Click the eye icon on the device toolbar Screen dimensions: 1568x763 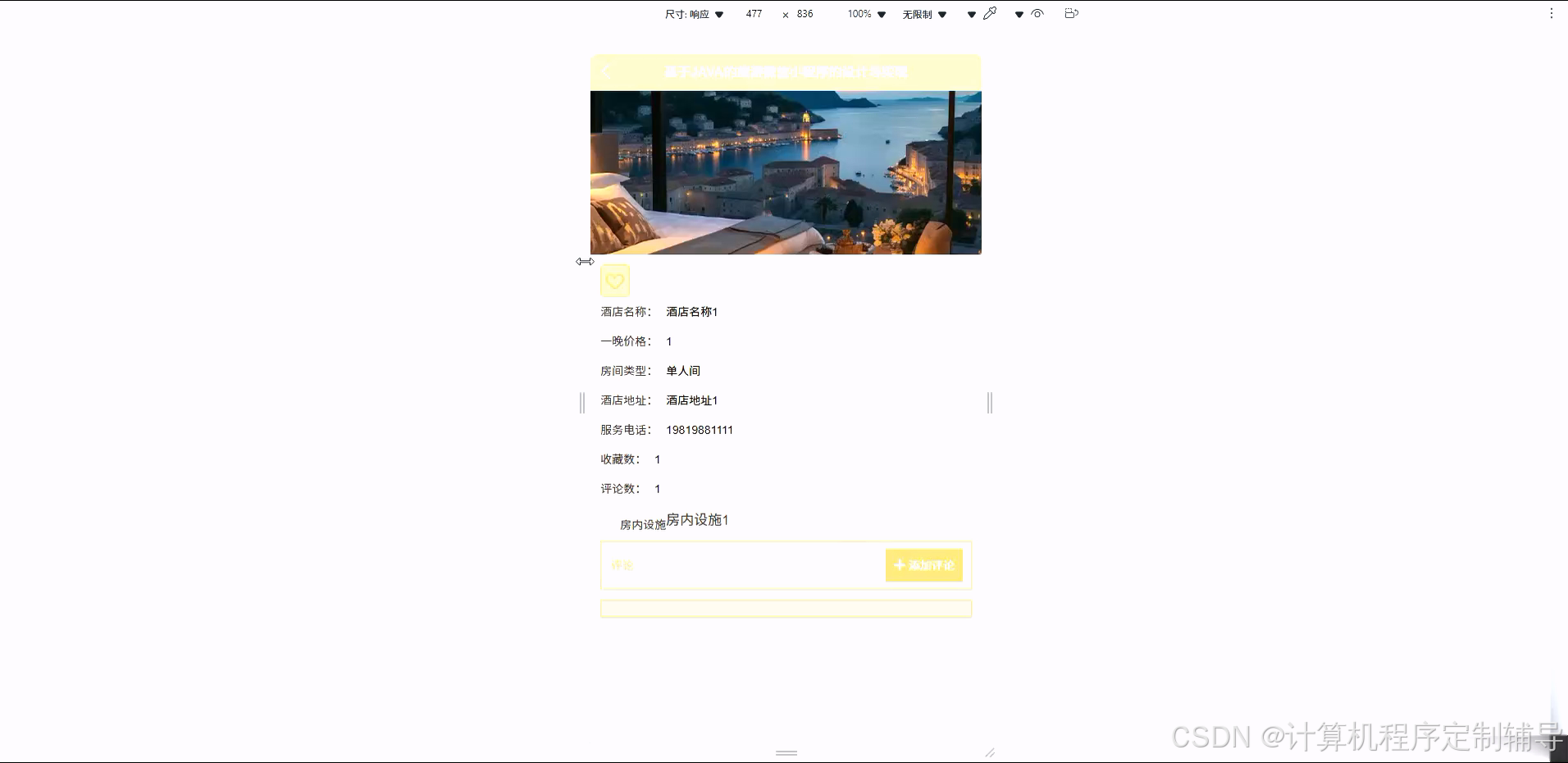click(1037, 14)
